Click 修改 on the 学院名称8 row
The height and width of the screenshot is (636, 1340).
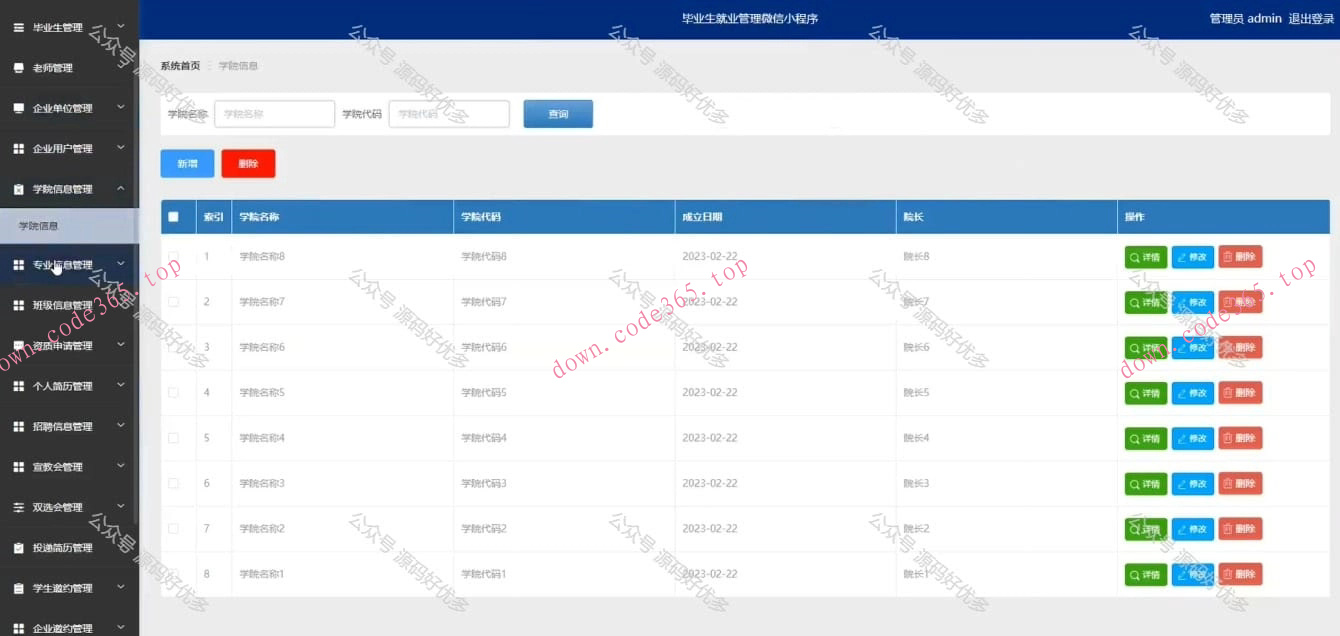[x=1192, y=256]
